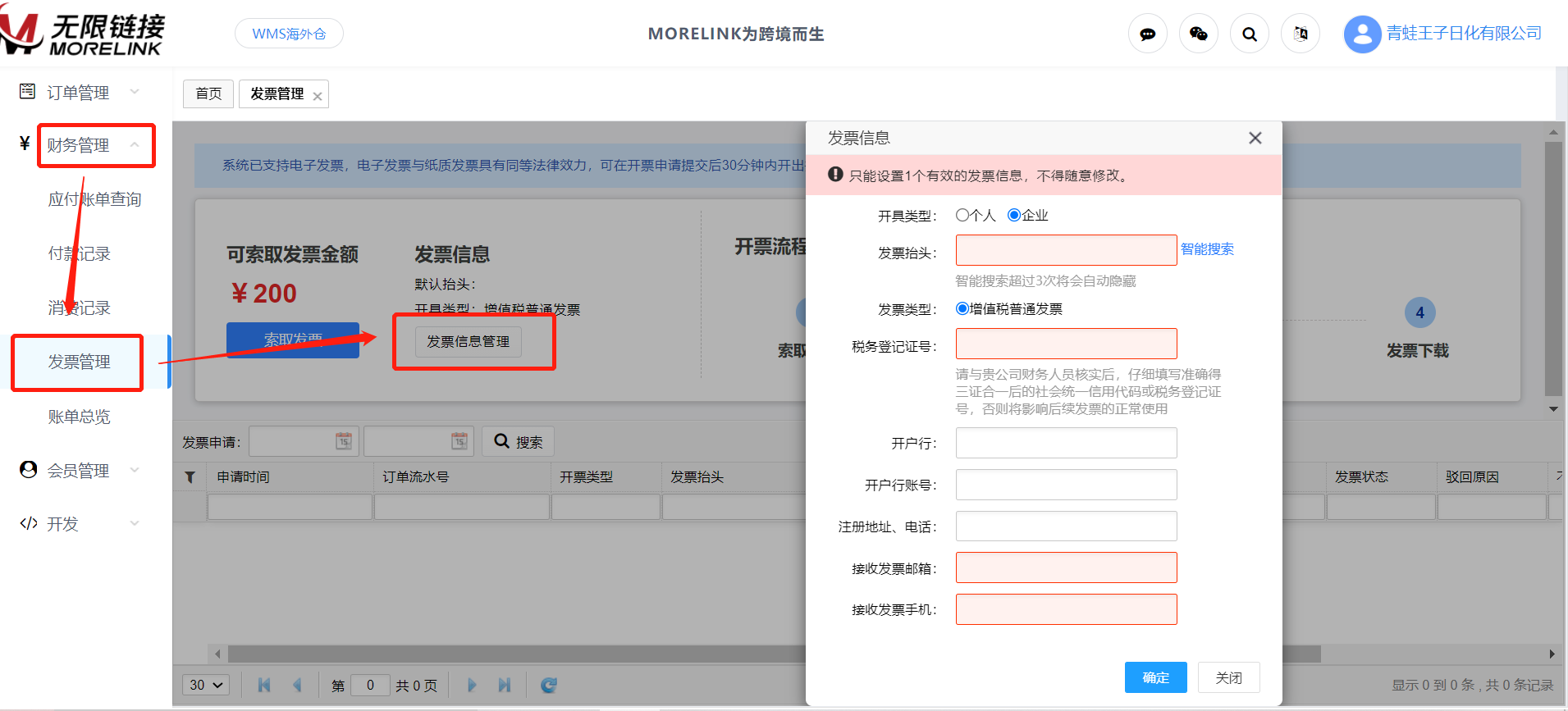Viewport: 1568px width, 711px height.
Task: Open the WeChat icon in header
Action: point(1198,34)
